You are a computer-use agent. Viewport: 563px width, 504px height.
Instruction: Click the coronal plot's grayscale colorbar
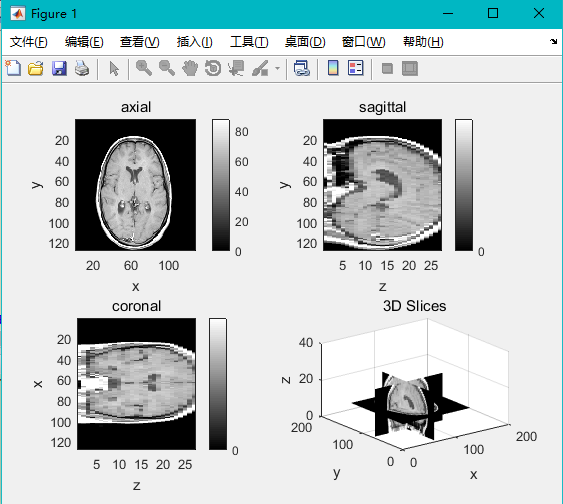point(218,384)
